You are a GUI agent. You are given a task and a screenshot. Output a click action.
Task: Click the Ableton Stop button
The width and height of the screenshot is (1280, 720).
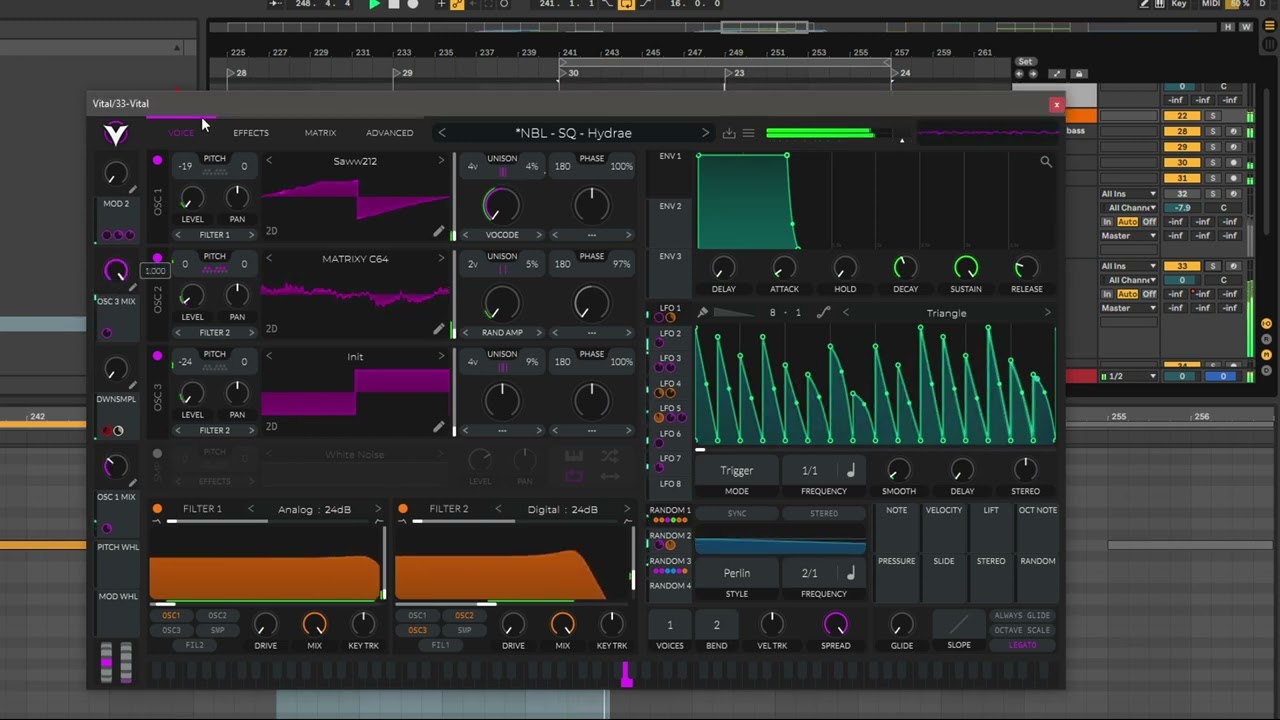coord(393,4)
